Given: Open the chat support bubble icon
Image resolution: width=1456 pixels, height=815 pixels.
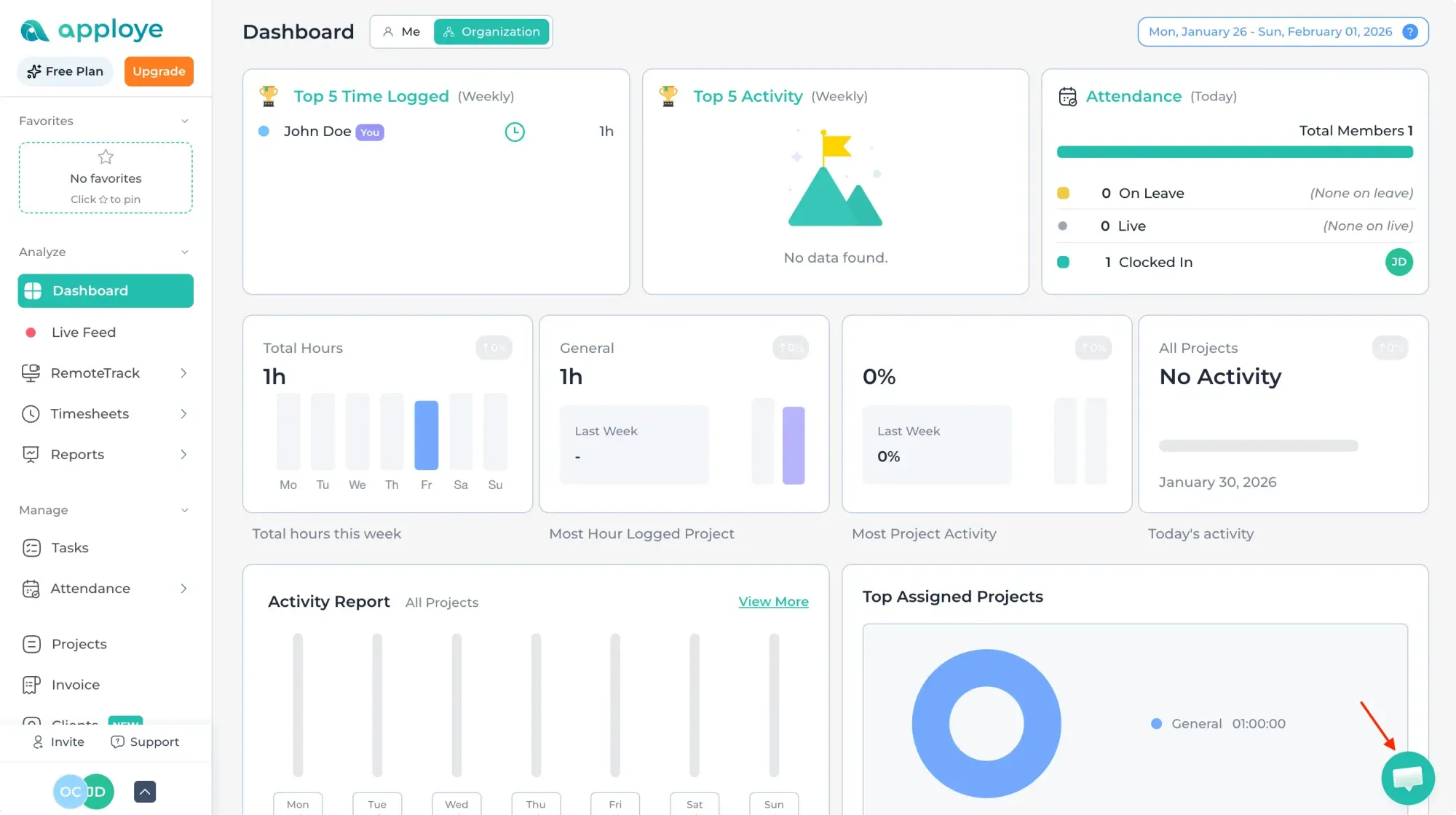Looking at the screenshot, I should pos(1407,778).
